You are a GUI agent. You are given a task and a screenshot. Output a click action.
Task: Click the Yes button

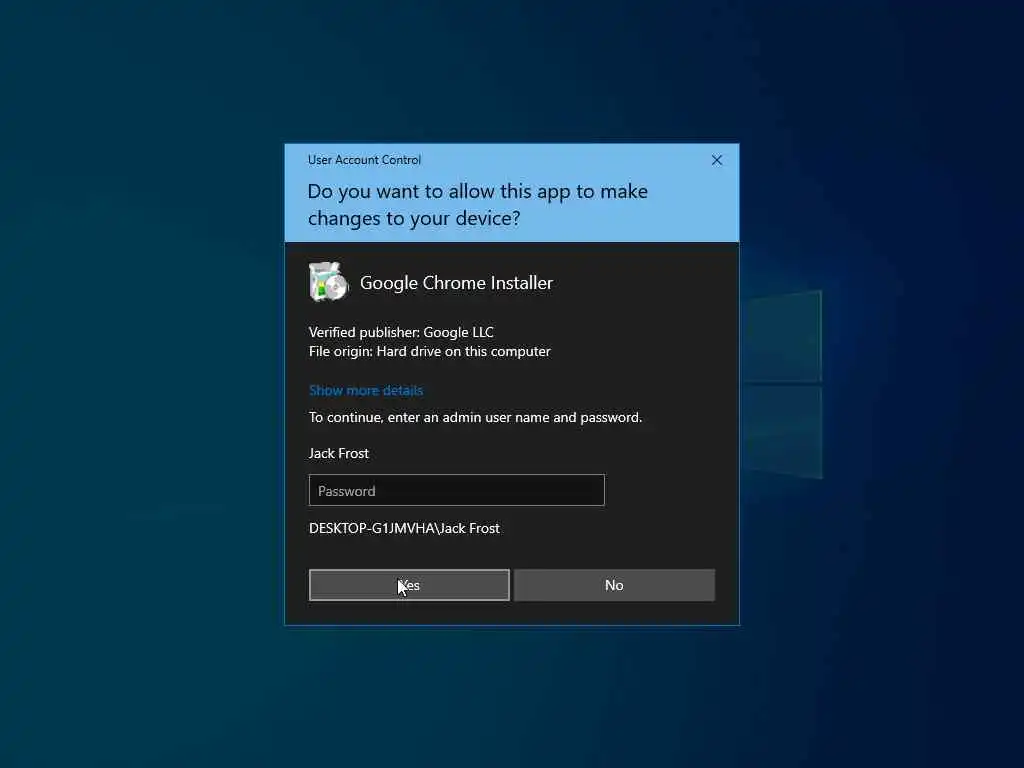point(409,585)
